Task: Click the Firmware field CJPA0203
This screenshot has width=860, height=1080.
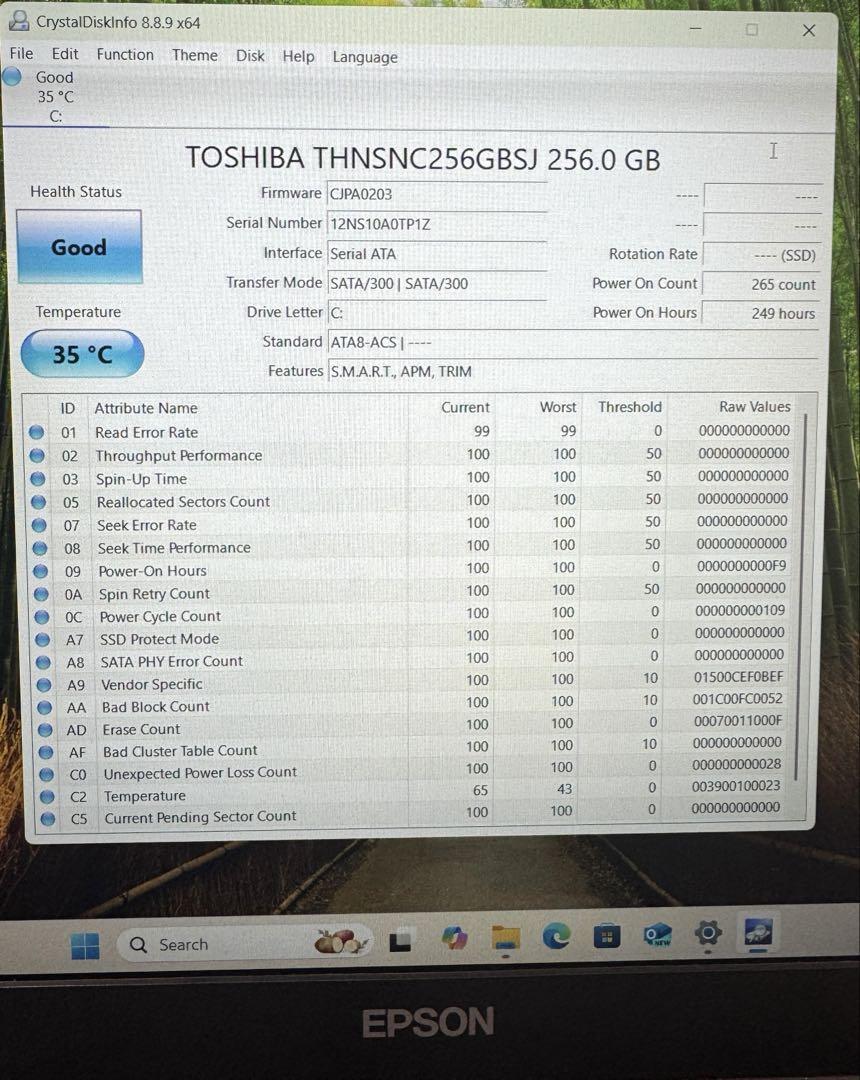Action: (437, 194)
